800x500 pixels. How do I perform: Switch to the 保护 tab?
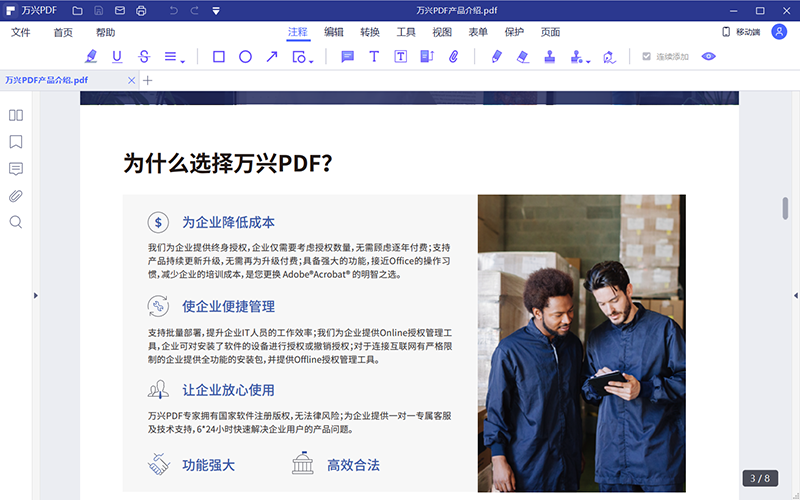click(x=514, y=32)
